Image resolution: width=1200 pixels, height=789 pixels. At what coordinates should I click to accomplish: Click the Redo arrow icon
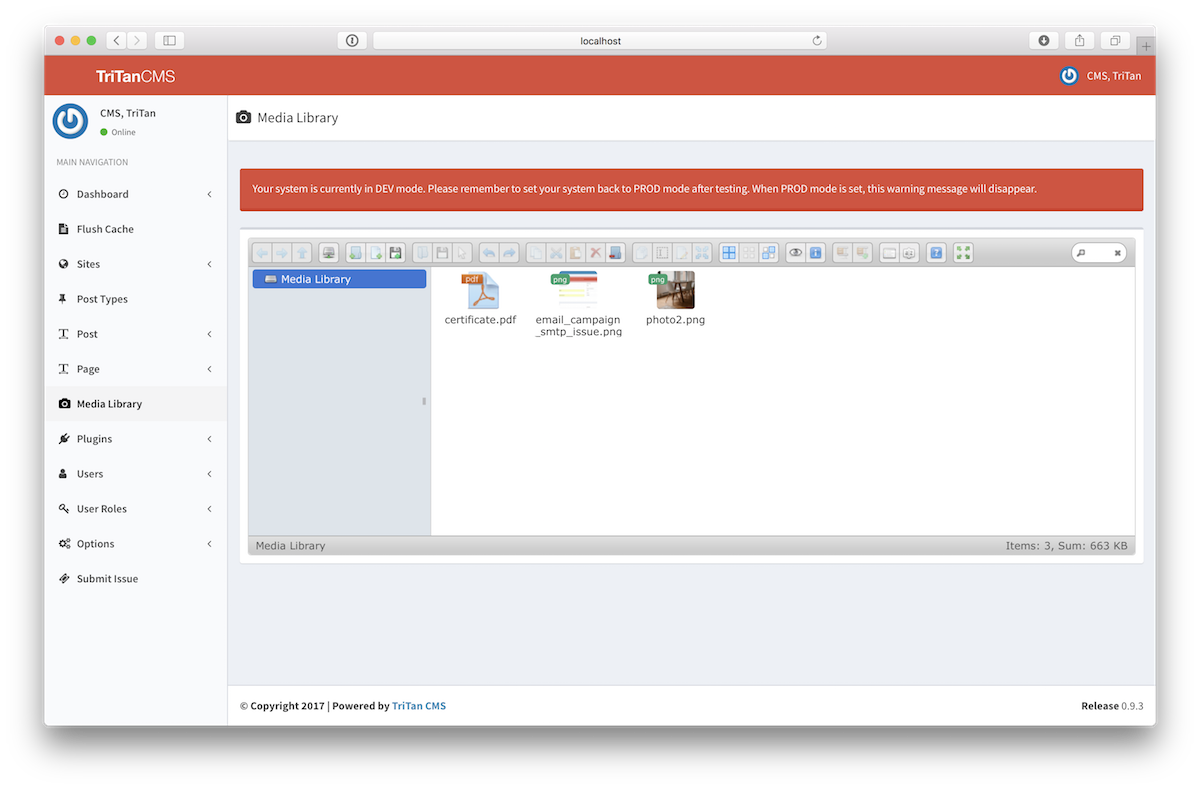coord(508,252)
